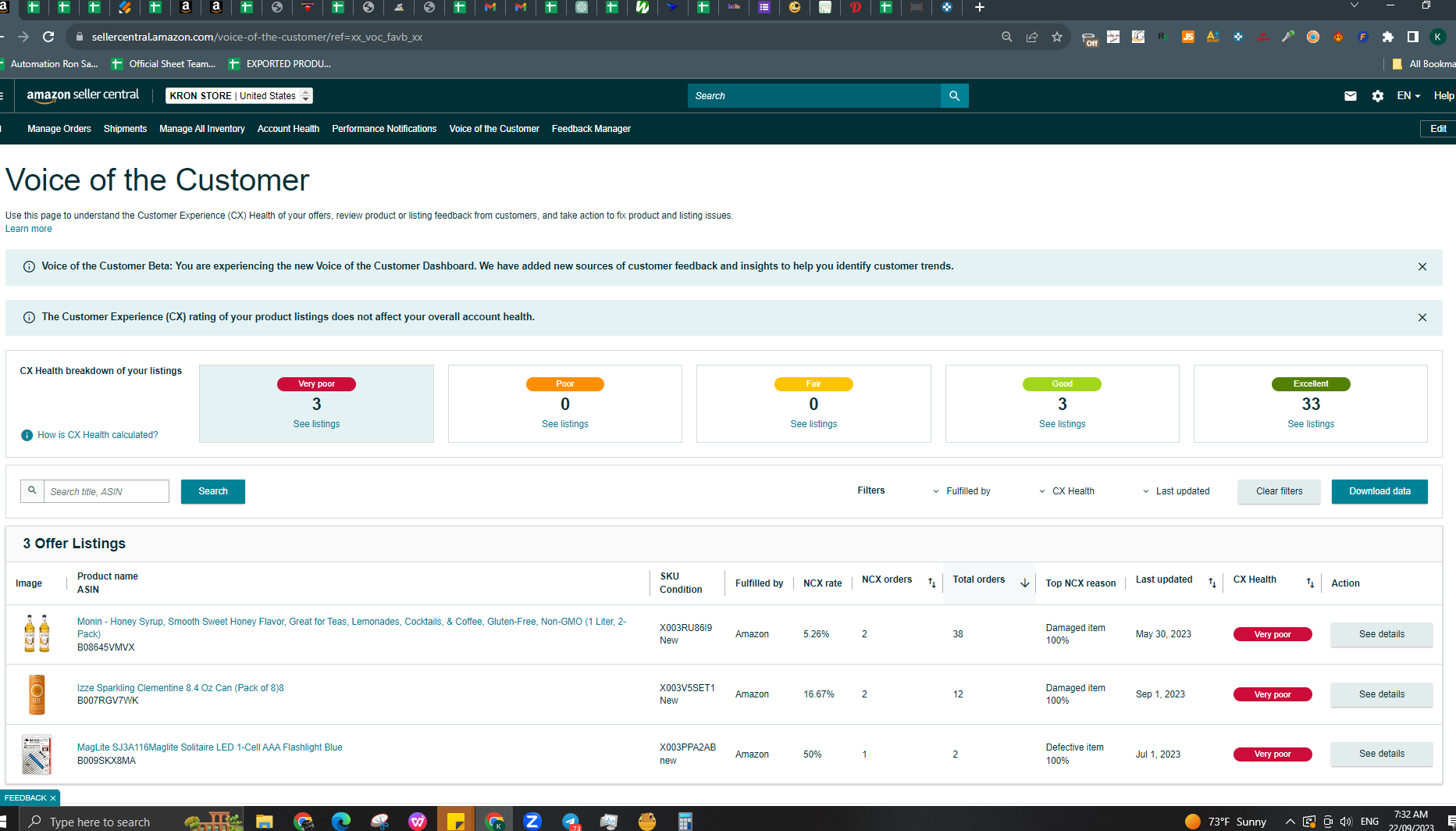This screenshot has height=831, width=1456.
Task: Open the KRON STORE marketplace switcher
Action: click(239, 96)
